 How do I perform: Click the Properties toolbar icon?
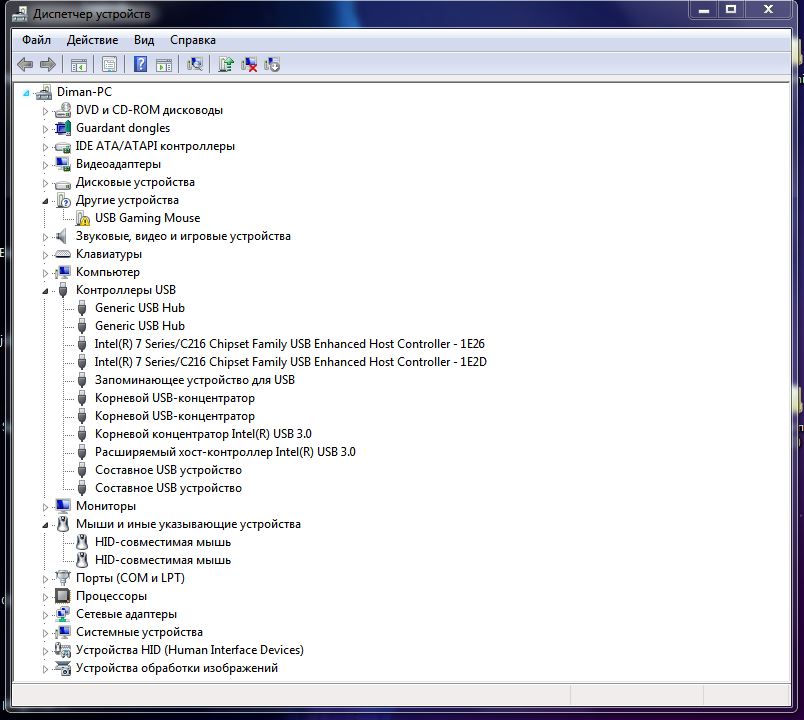coord(109,65)
